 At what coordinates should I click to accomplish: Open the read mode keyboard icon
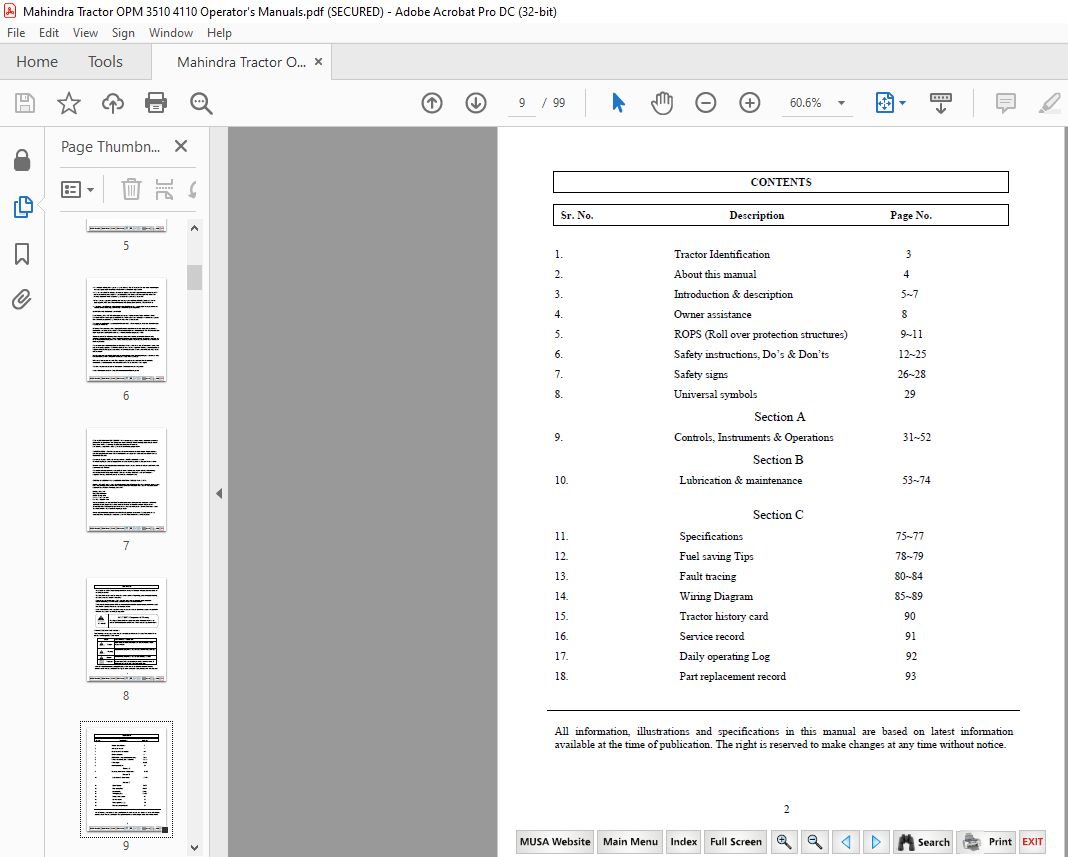(941, 103)
